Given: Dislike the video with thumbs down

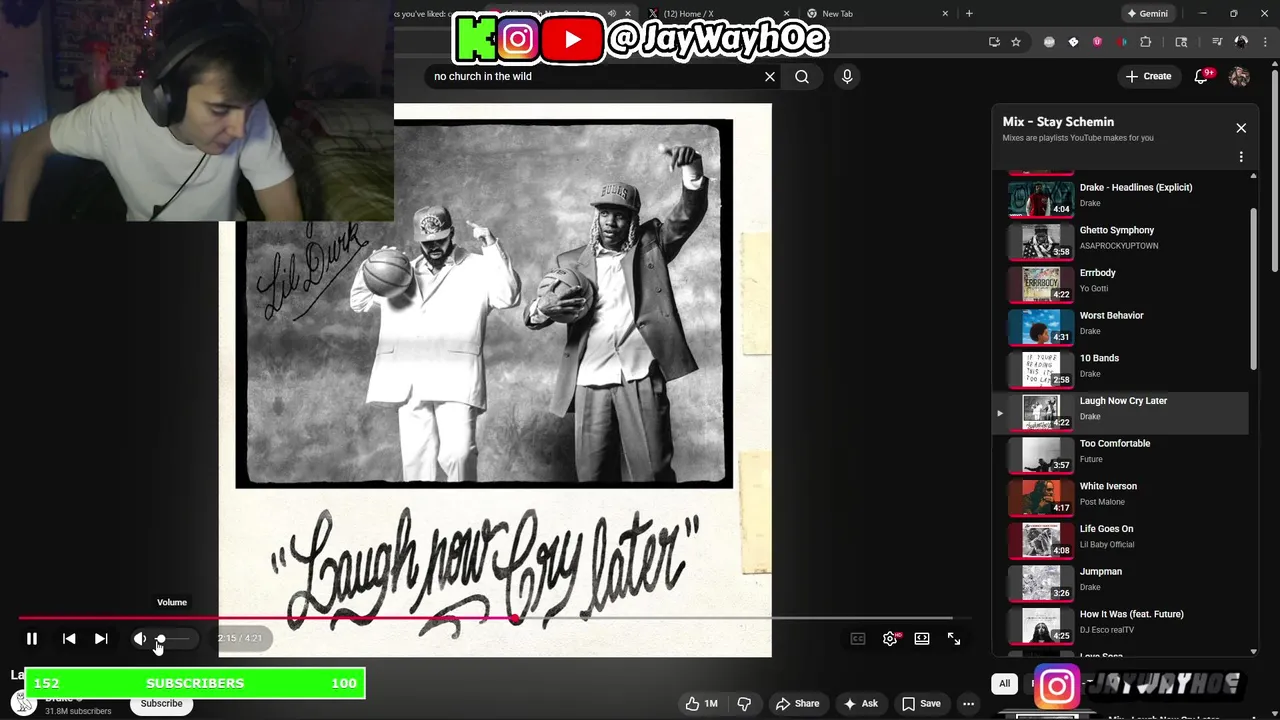Looking at the screenshot, I should (x=744, y=704).
